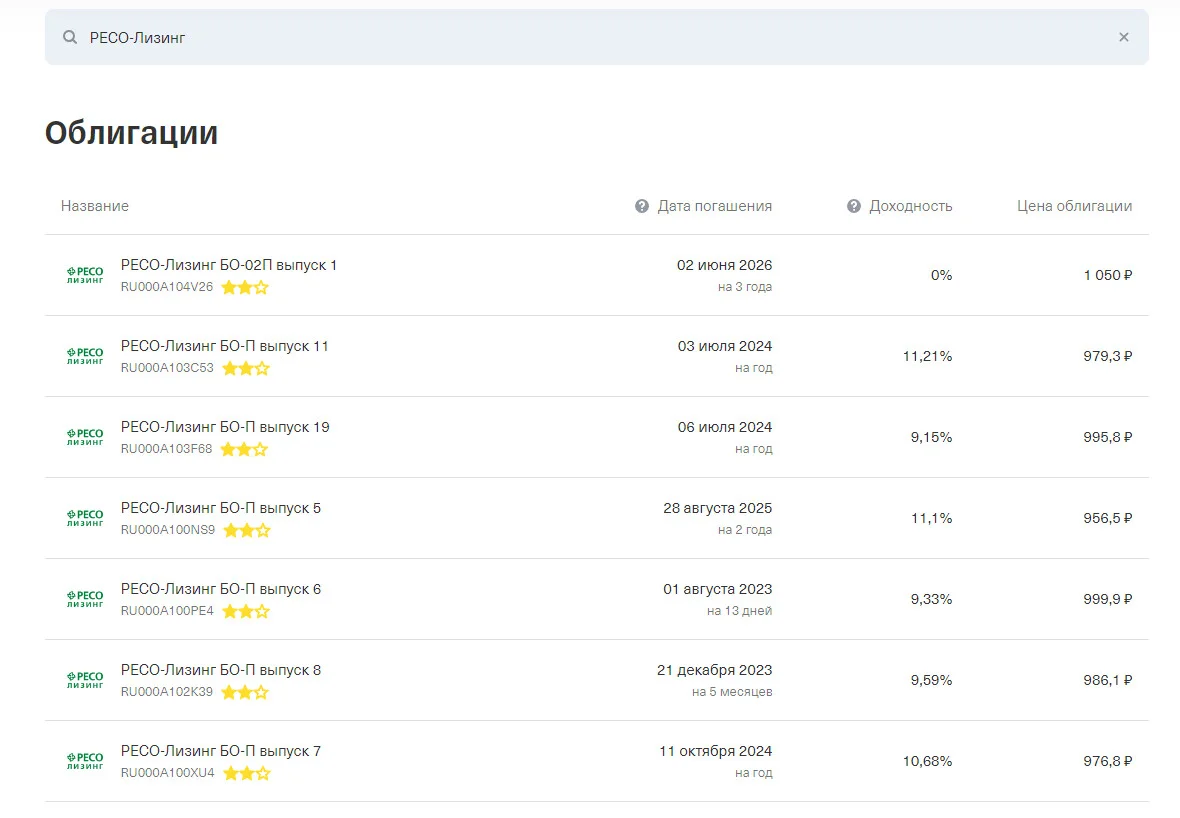
Task: Click РЕСО logo of БО-П выпуск 8
Action: point(85,680)
